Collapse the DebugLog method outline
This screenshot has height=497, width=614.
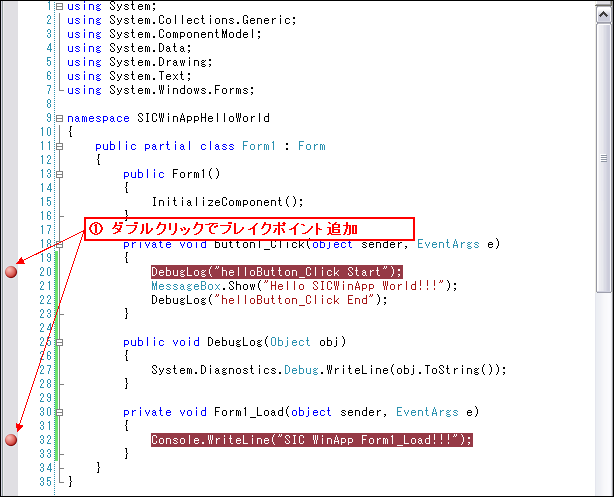(60, 342)
